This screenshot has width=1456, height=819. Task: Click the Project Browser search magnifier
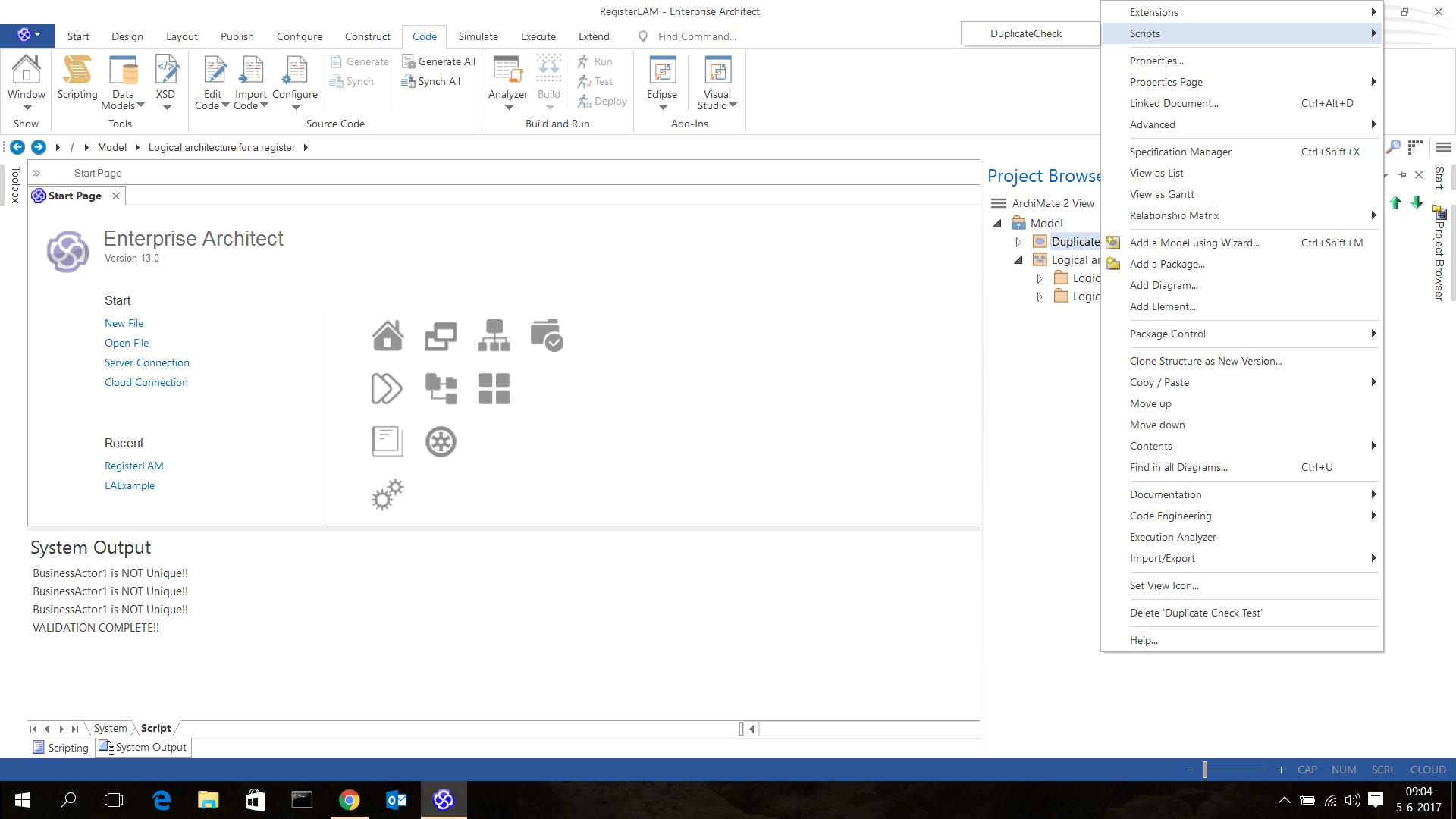(x=1394, y=146)
